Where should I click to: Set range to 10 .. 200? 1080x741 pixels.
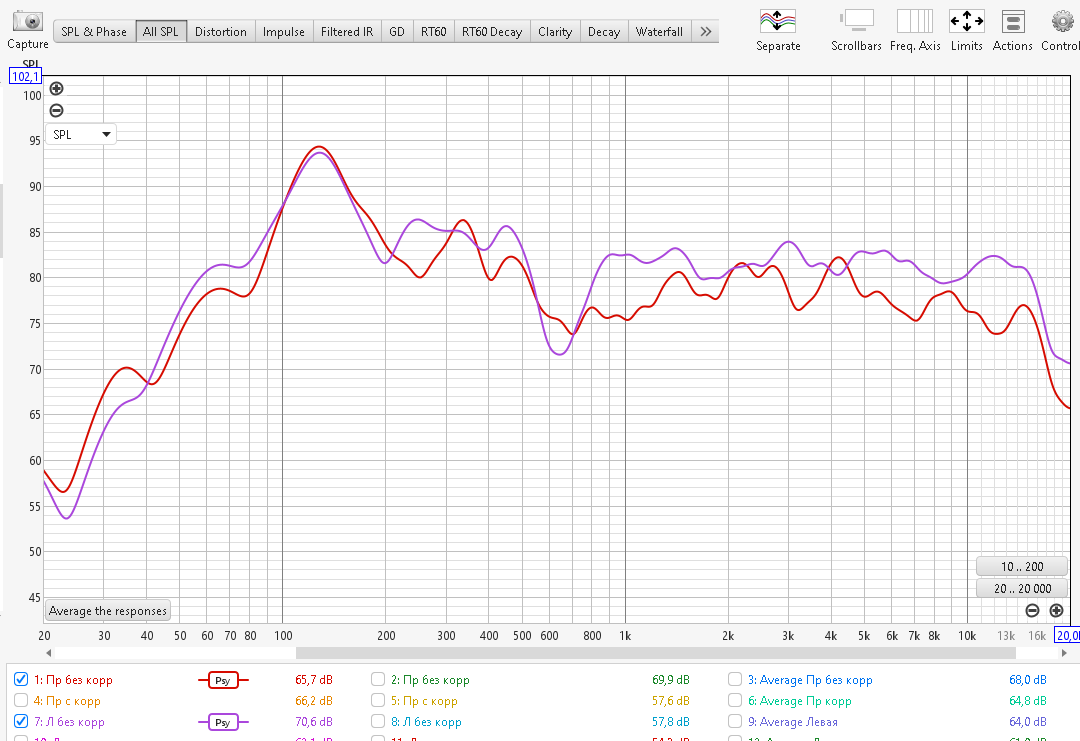coord(1021,567)
